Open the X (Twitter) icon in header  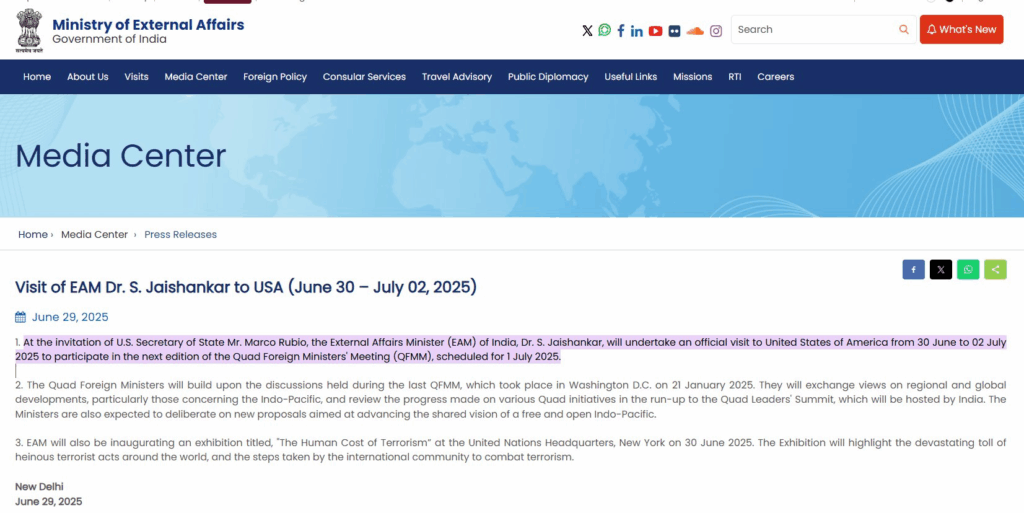click(587, 30)
